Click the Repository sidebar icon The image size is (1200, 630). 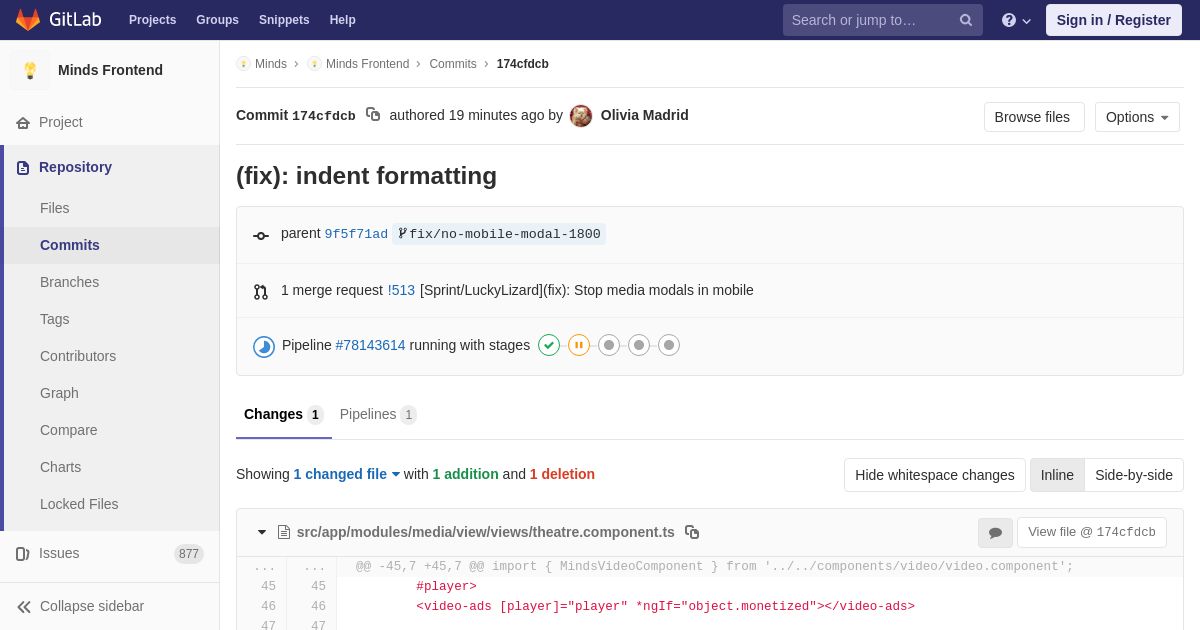(x=23, y=168)
